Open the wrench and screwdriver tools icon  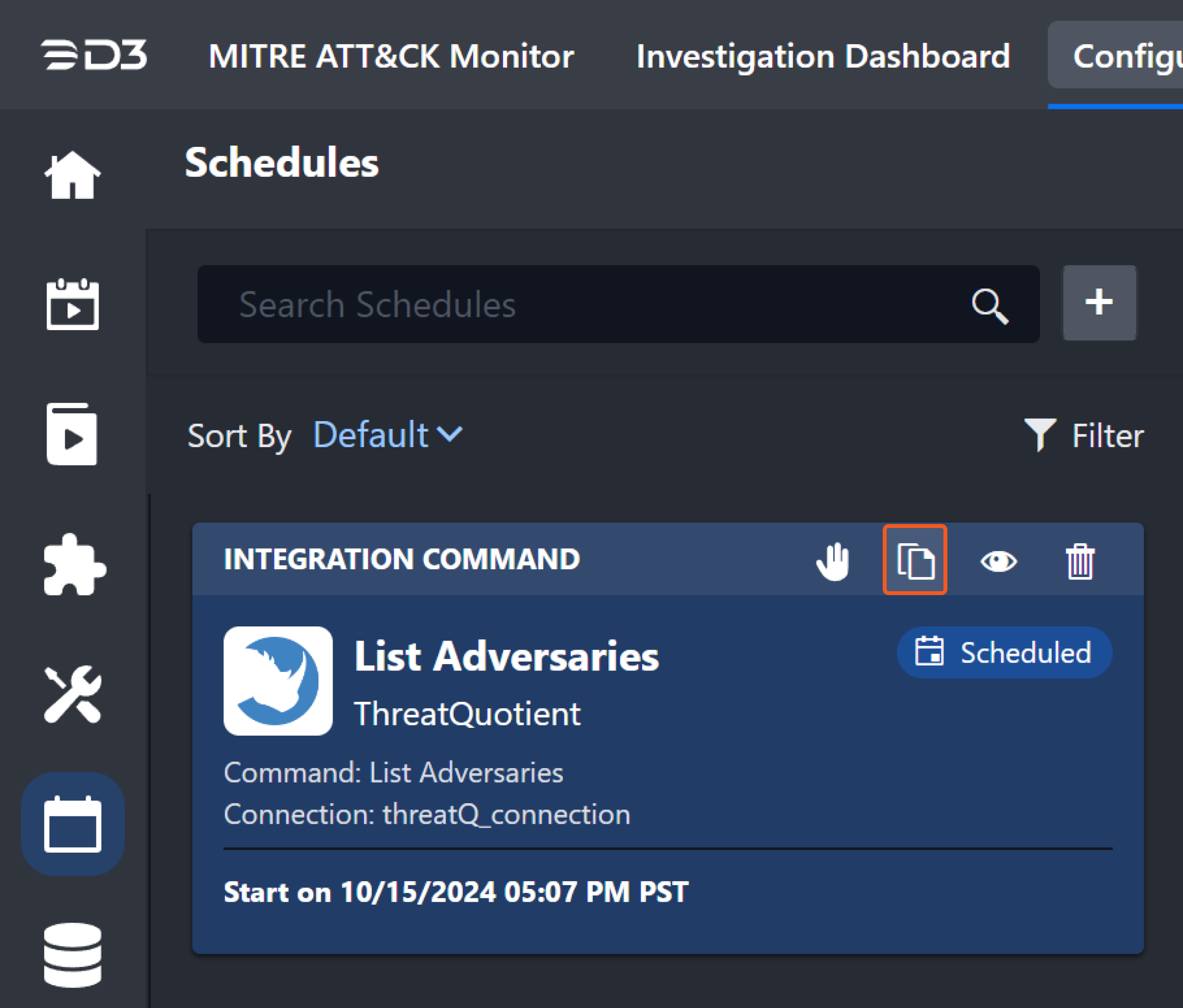point(72,695)
